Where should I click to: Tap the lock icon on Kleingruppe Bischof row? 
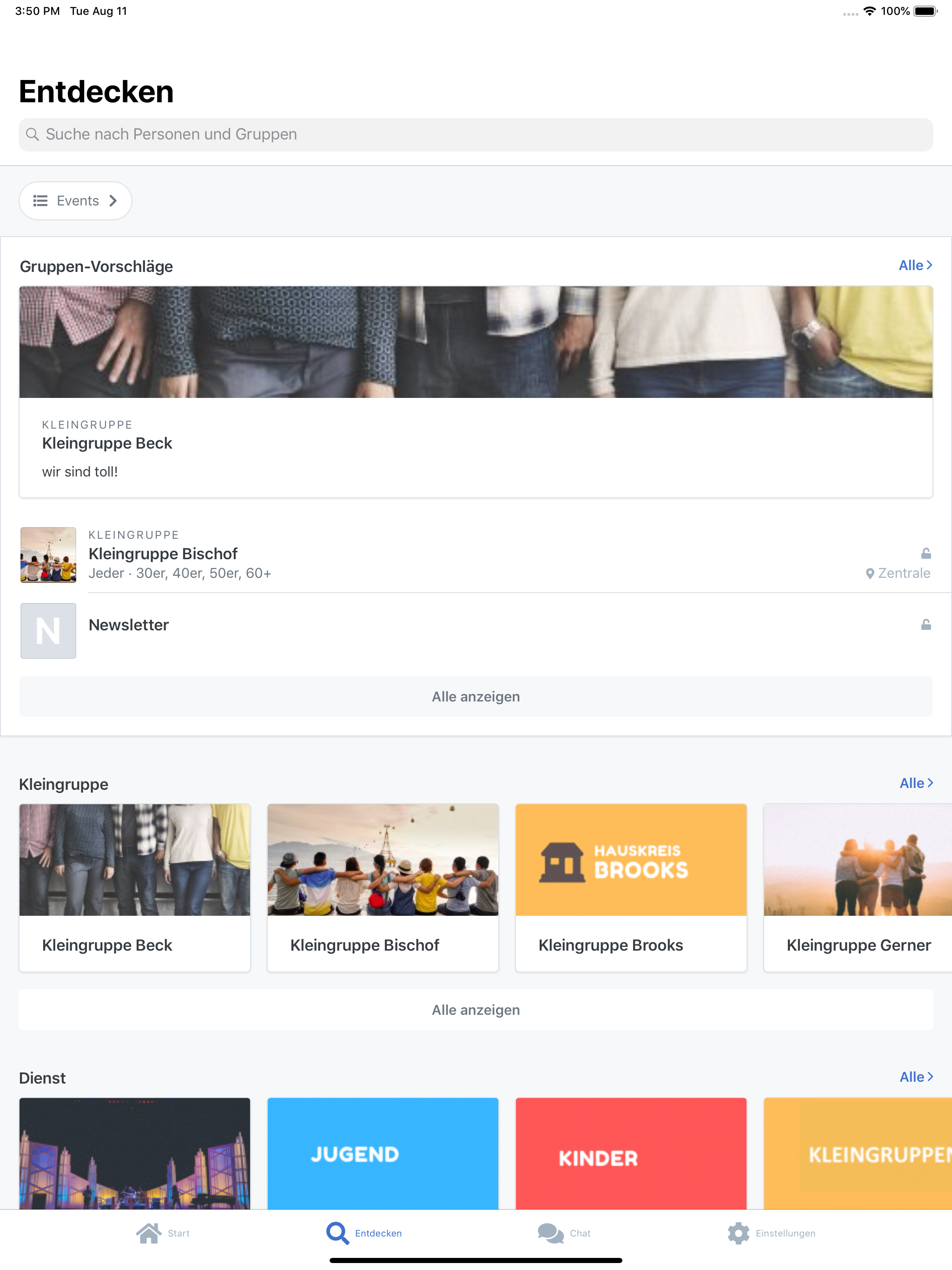coord(926,554)
